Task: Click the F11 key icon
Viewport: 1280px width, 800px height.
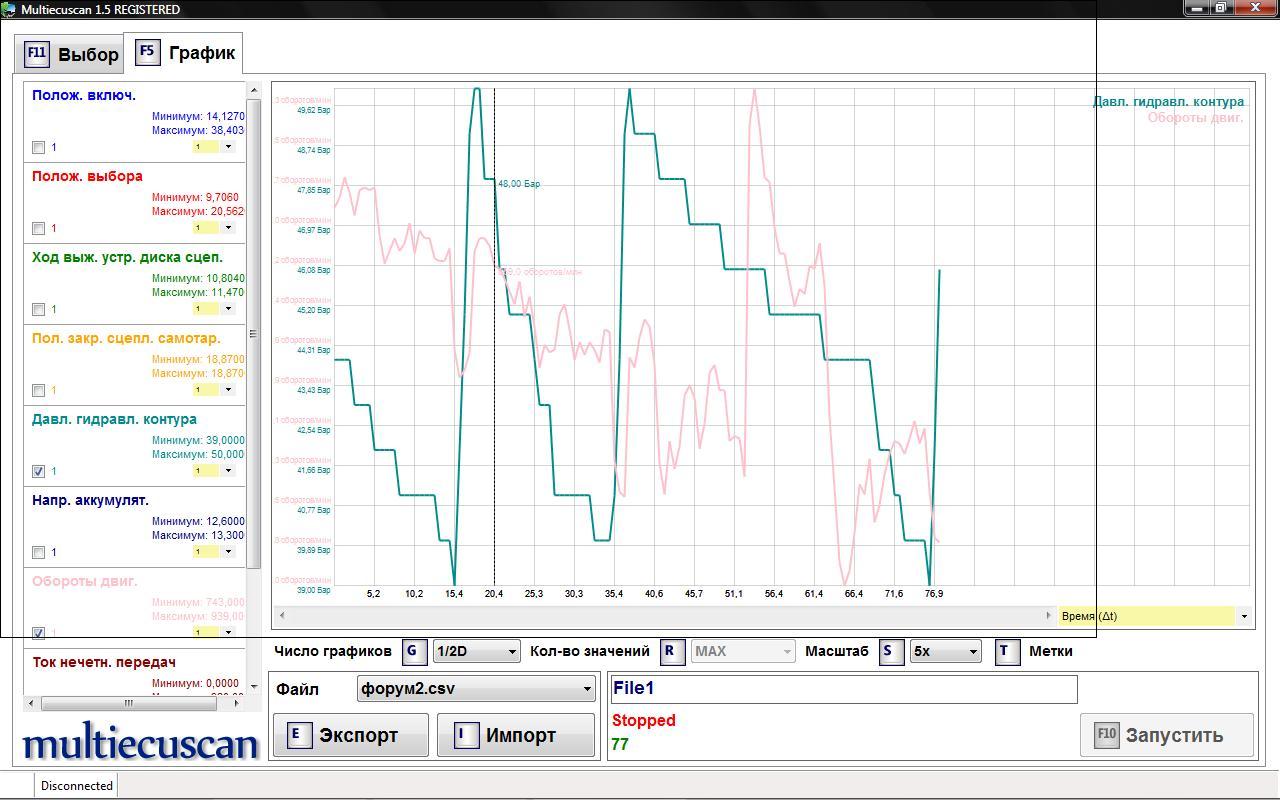Action: 37,53
